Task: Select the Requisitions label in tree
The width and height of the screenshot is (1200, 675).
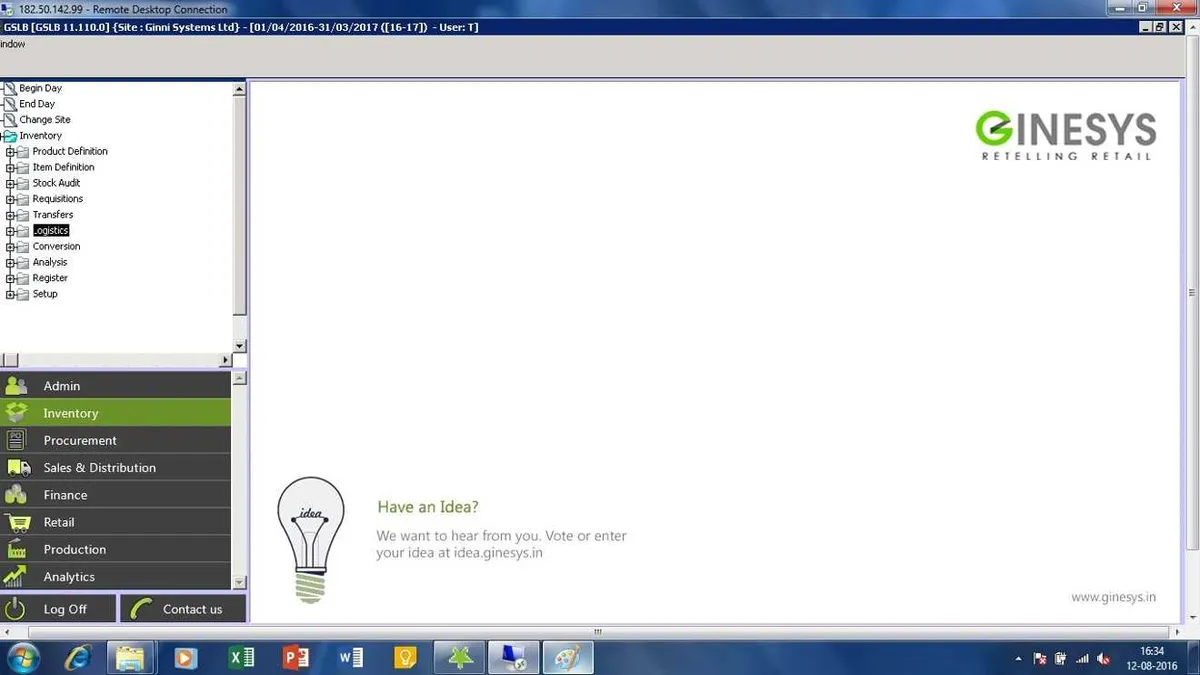Action: (58, 199)
